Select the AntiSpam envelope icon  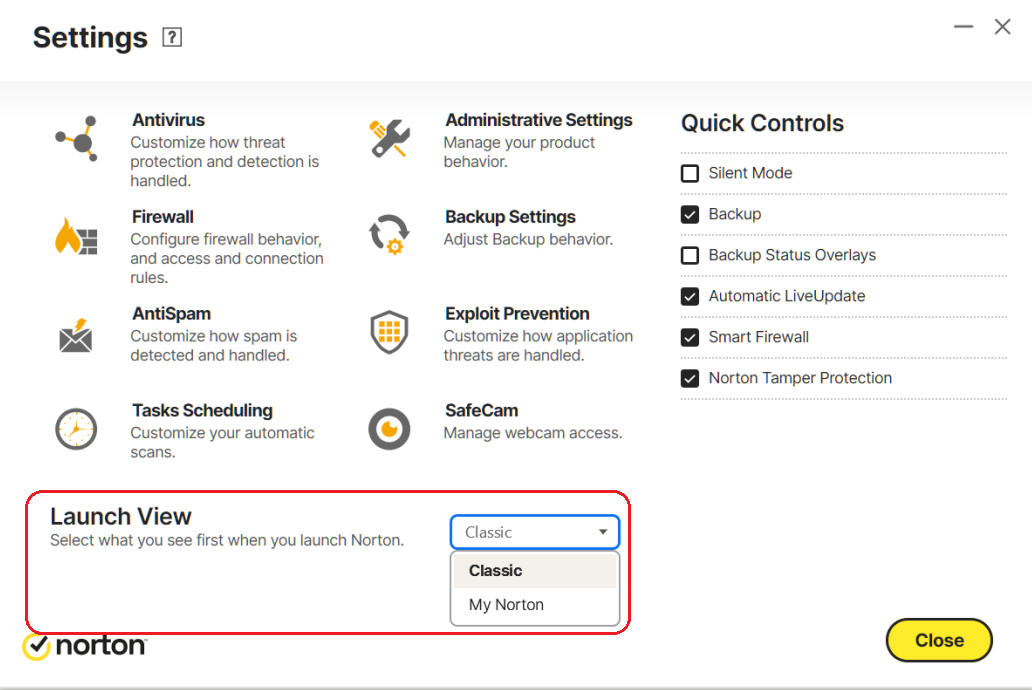(x=76, y=335)
